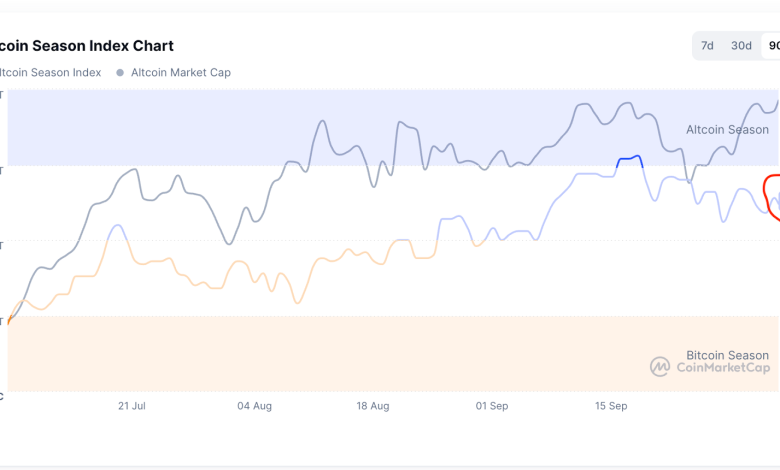
Task: Switch to the 30d time range
Action: (741, 46)
